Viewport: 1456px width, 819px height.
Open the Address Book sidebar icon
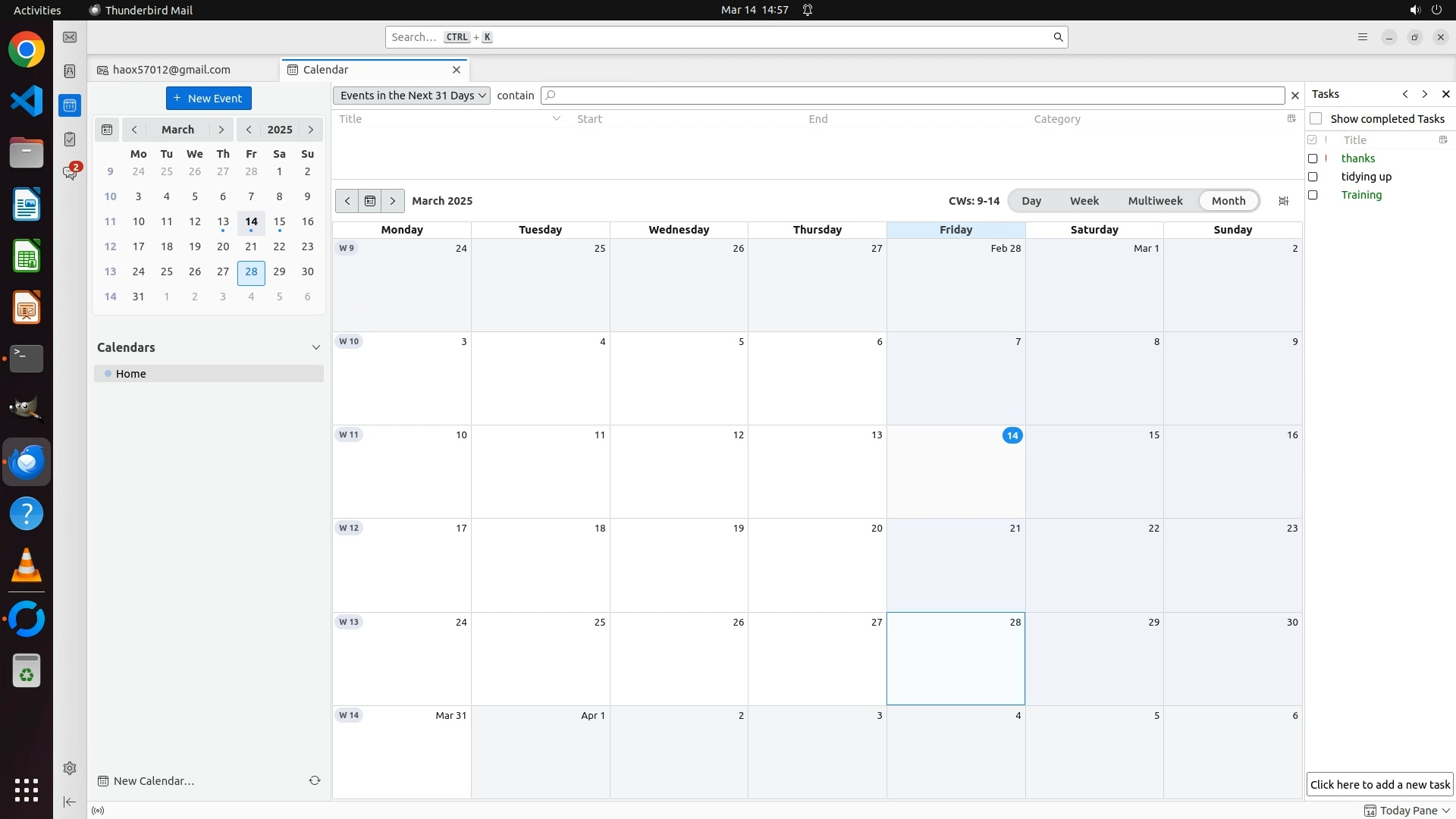[x=70, y=71]
